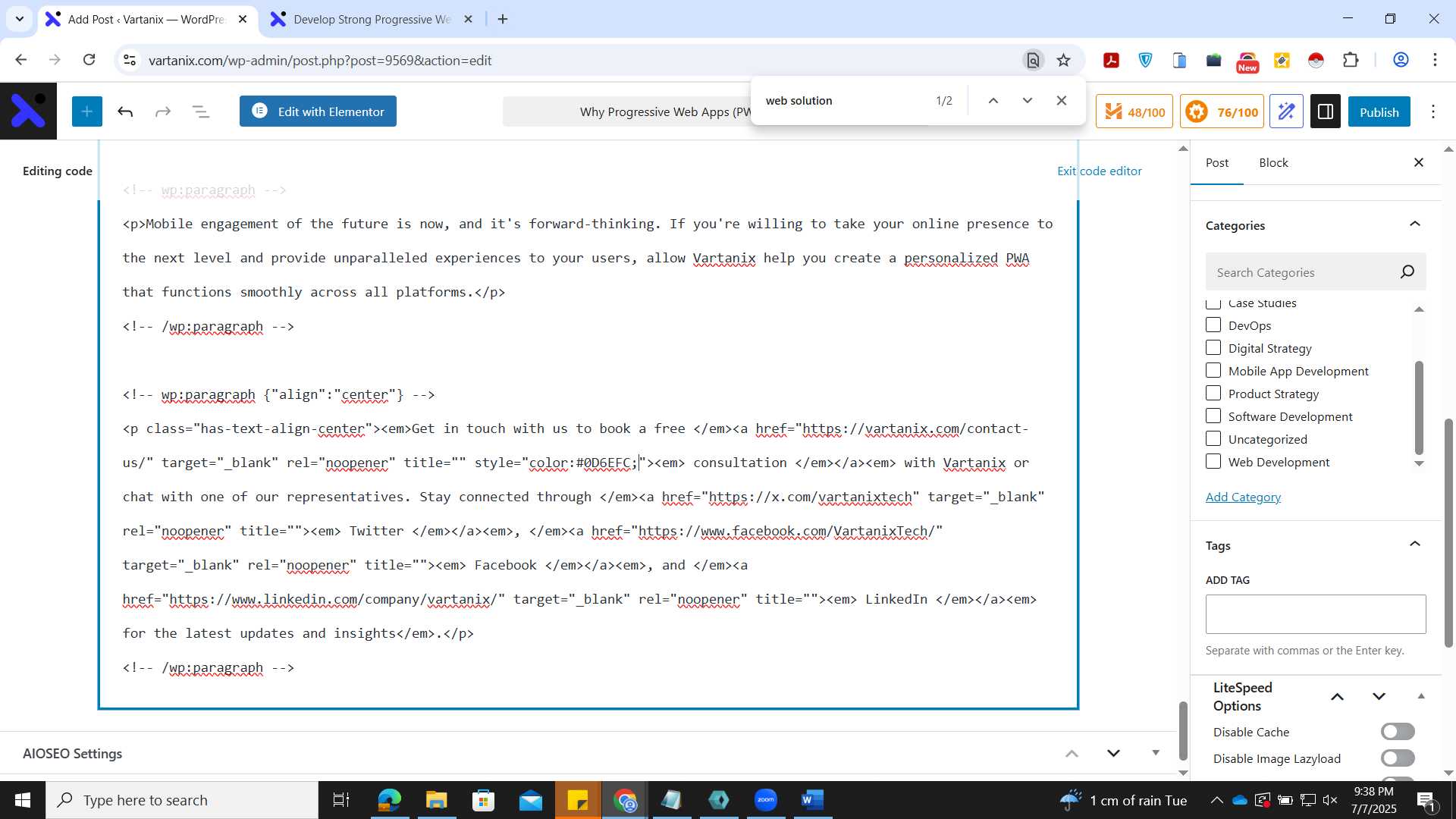Click the search icon in Categories
Image resolution: width=1456 pixels, height=819 pixels.
1407,271
